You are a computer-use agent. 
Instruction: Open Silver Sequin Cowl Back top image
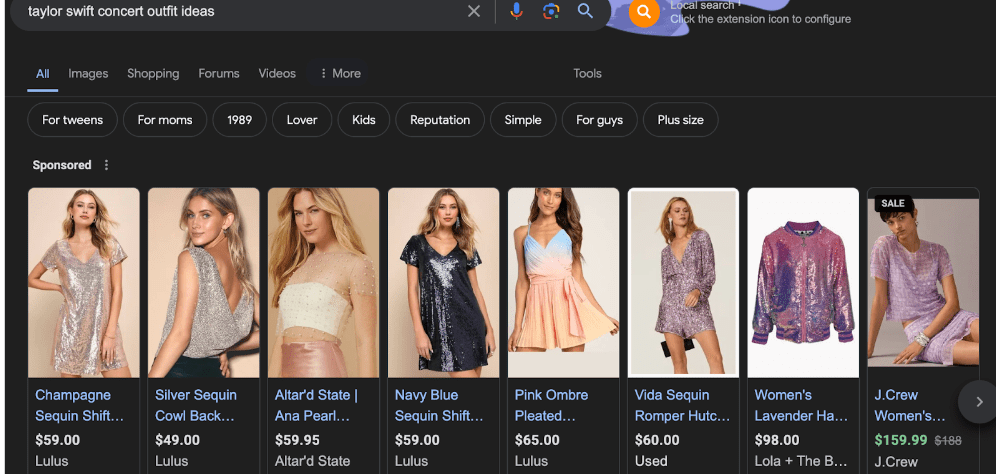(x=204, y=283)
